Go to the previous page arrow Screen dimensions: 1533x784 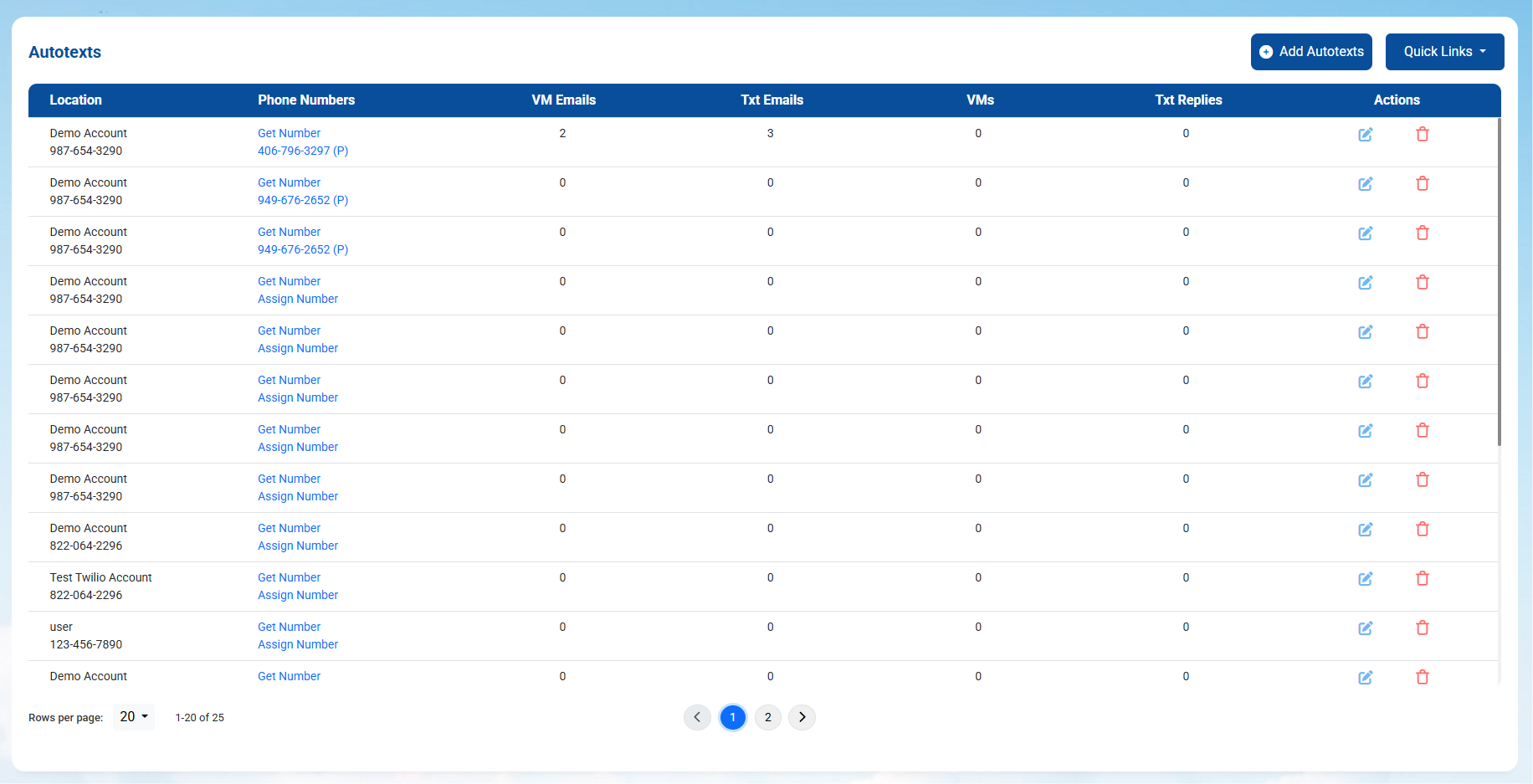pos(697,717)
